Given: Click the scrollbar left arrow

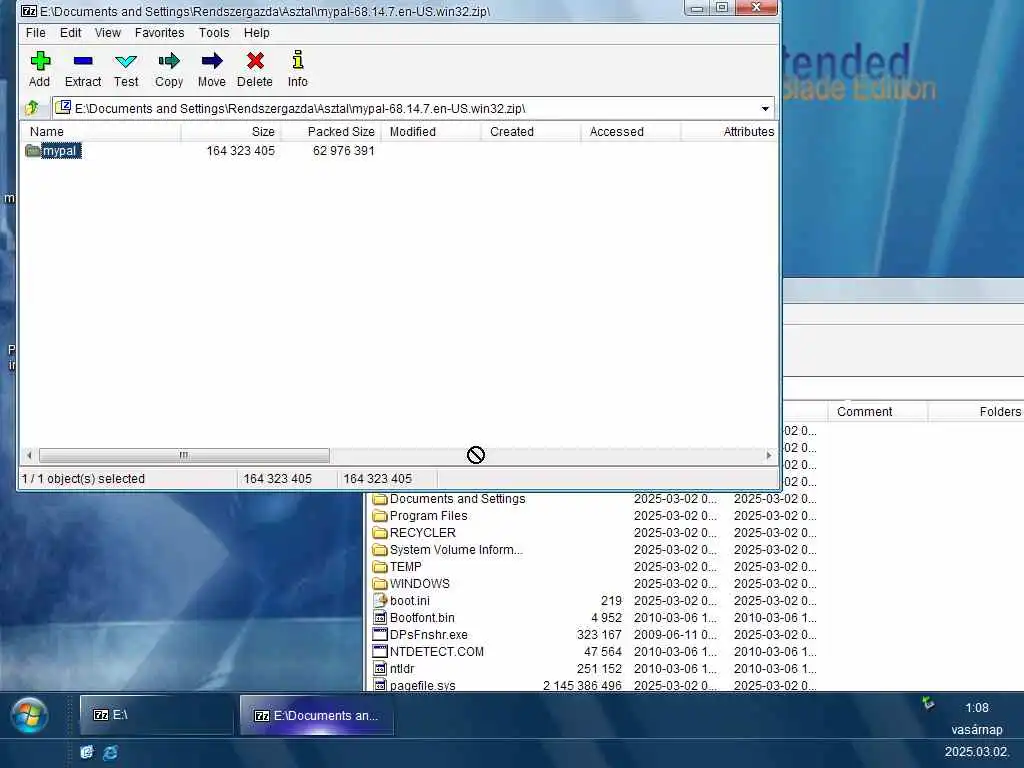Looking at the screenshot, I should (29, 455).
